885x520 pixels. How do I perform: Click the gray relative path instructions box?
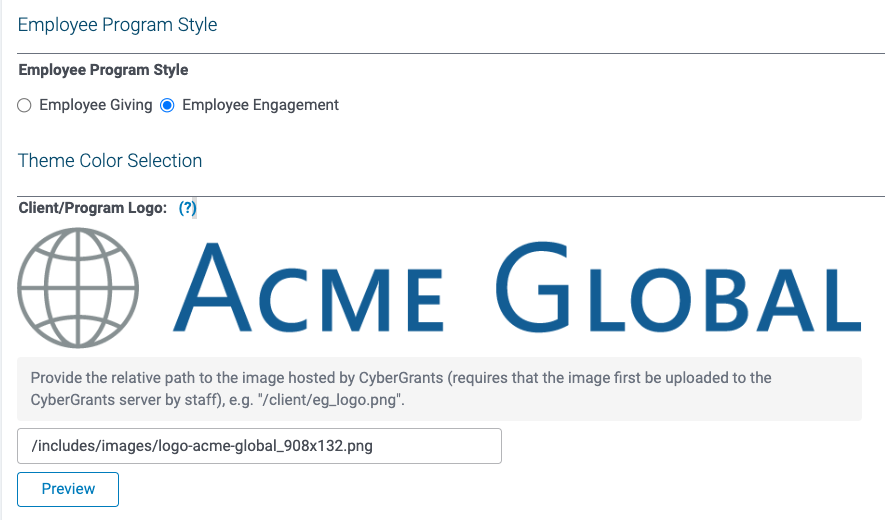click(439, 389)
